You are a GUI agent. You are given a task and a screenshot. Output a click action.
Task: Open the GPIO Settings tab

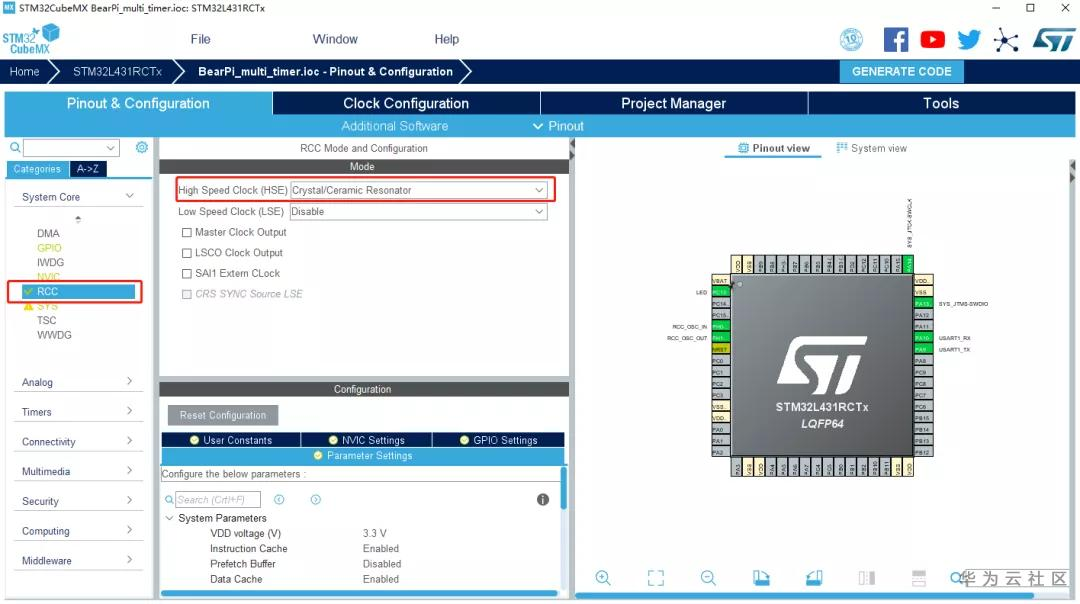tap(498, 440)
